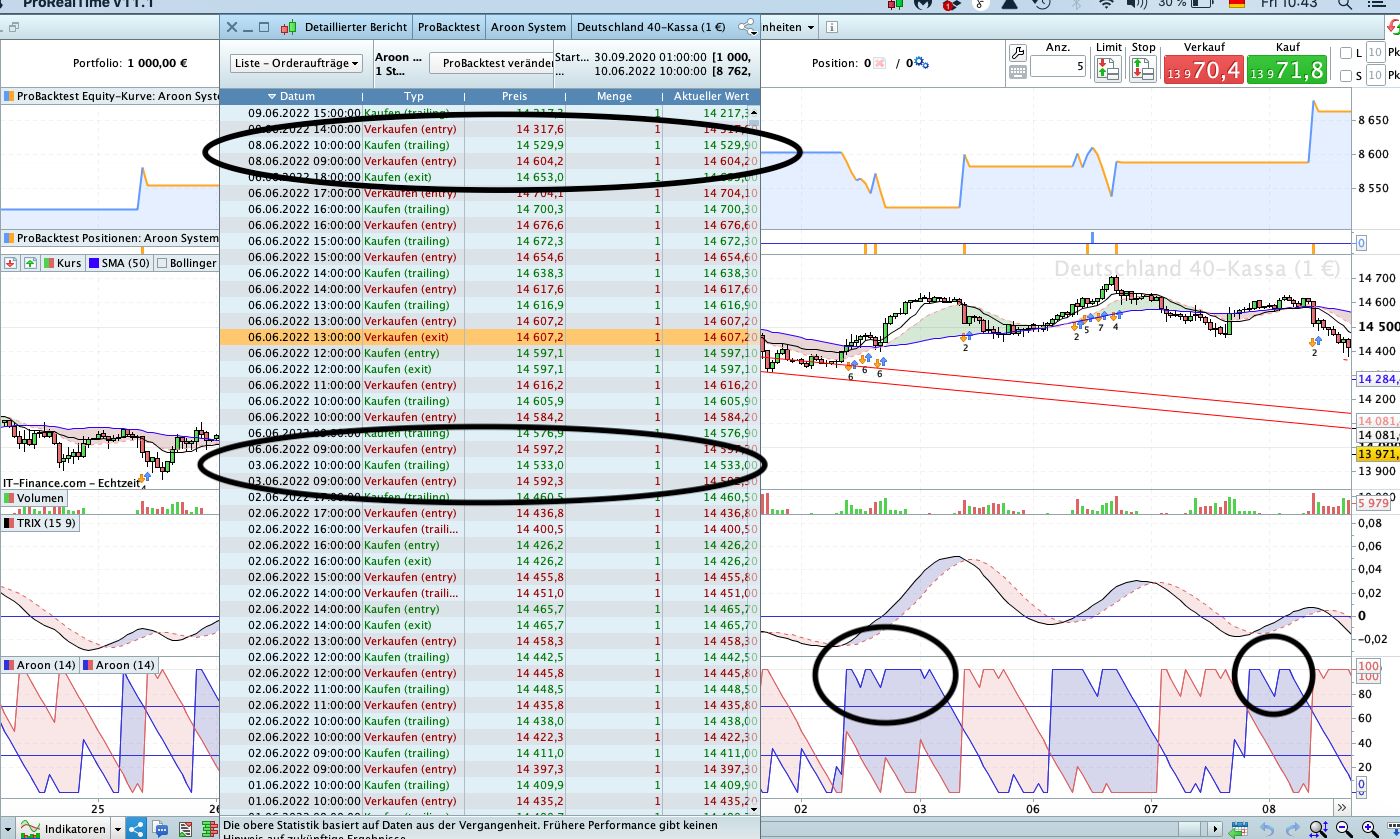The width and height of the screenshot is (1400, 839).
Task: Open the Liste – Orderaufträge dropdown
Action: (x=296, y=63)
